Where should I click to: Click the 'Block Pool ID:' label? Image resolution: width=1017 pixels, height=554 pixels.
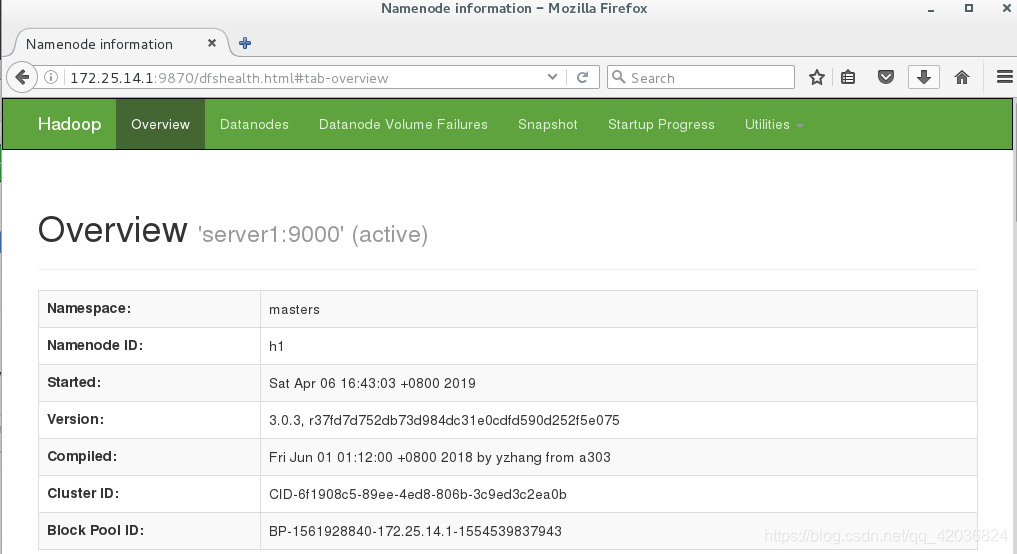coord(95,530)
